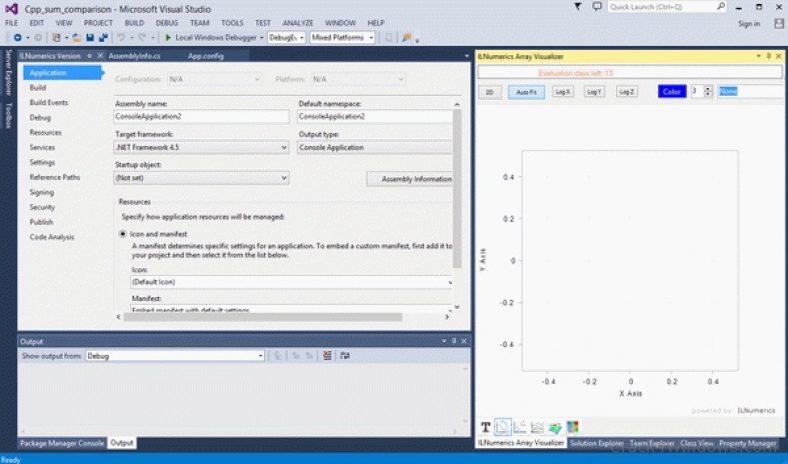The height and width of the screenshot is (464, 788).
Task: Open the Mixed Platforms solution platform dropdown
Action: click(x=342, y=38)
